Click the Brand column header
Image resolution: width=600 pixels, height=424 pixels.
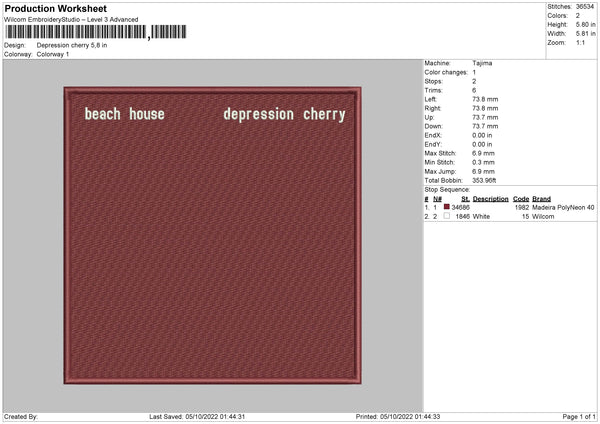(541, 199)
